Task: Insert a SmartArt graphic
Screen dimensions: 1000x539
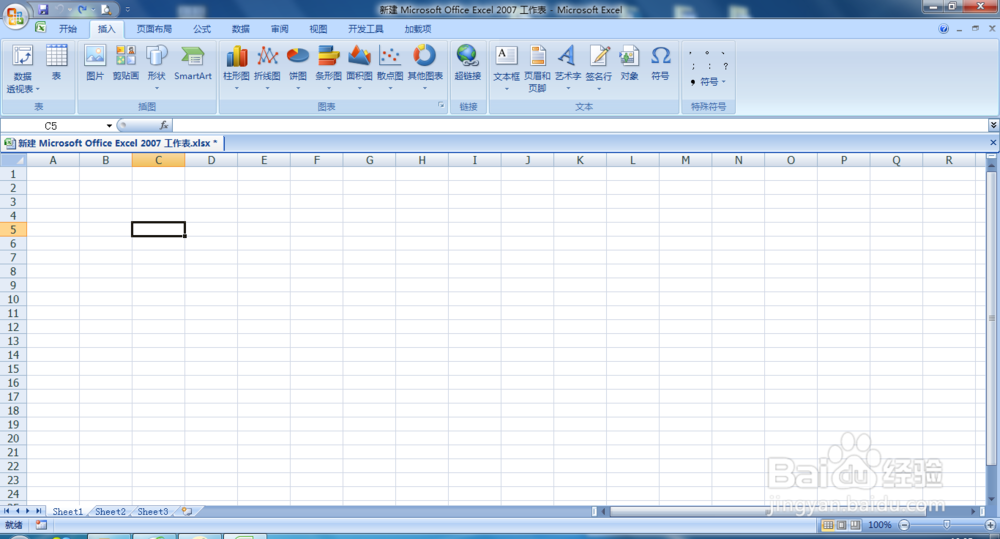Action: (x=193, y=63)
